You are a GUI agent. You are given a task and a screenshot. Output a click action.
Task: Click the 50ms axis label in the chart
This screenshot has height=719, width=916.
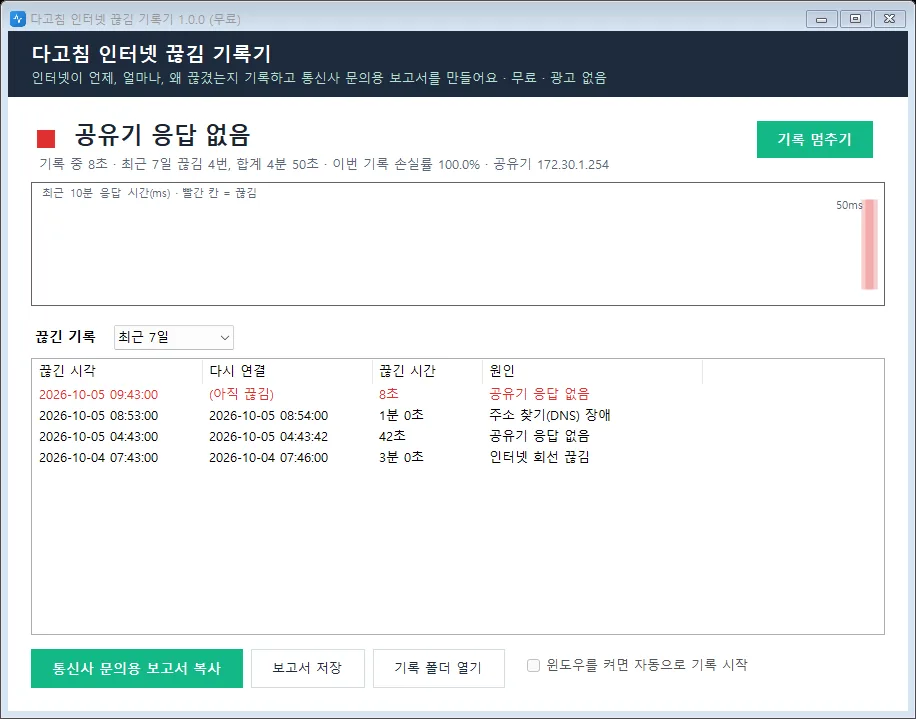click(849, 205)
